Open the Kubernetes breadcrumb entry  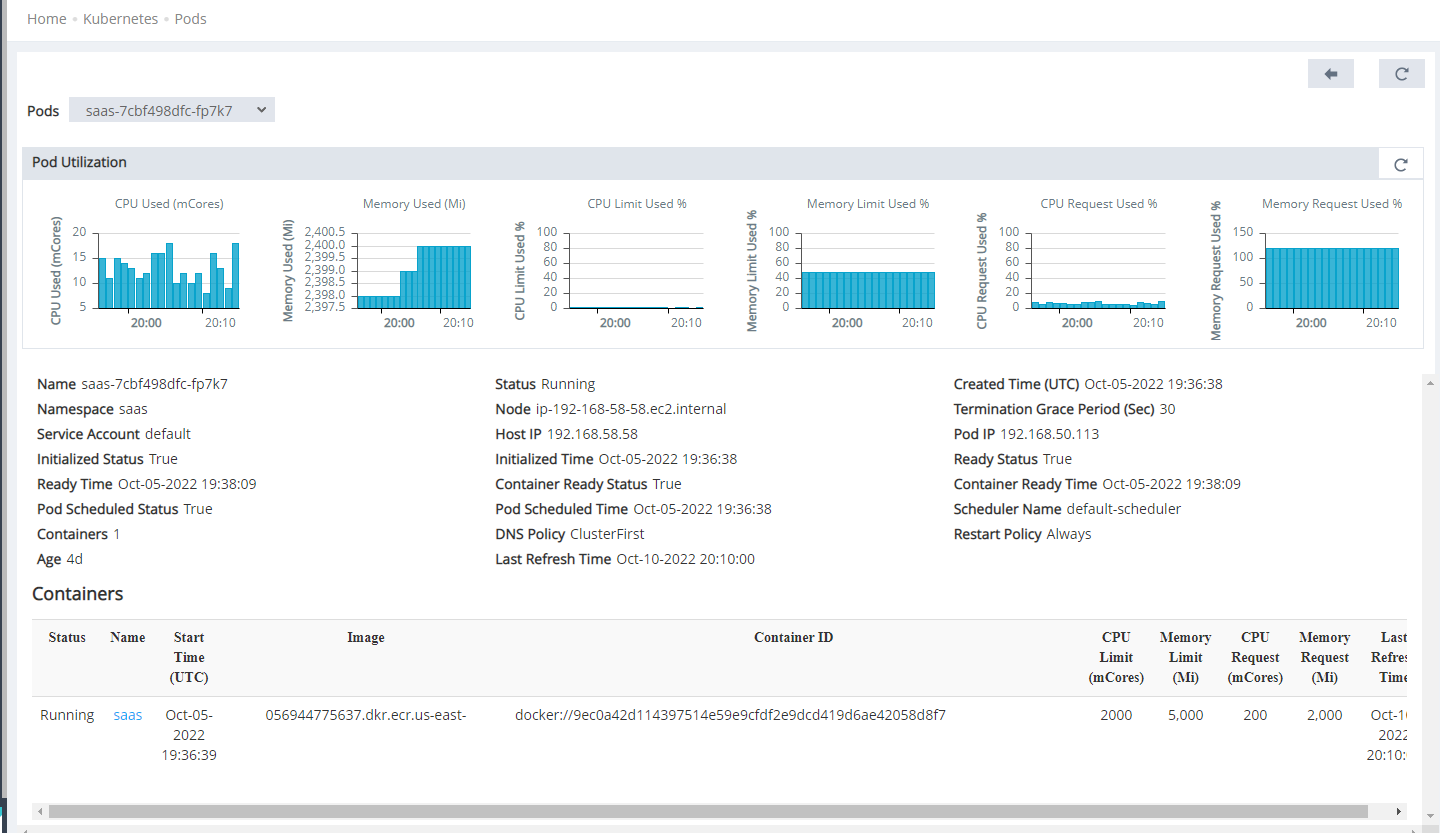click(x=120, y=18)
